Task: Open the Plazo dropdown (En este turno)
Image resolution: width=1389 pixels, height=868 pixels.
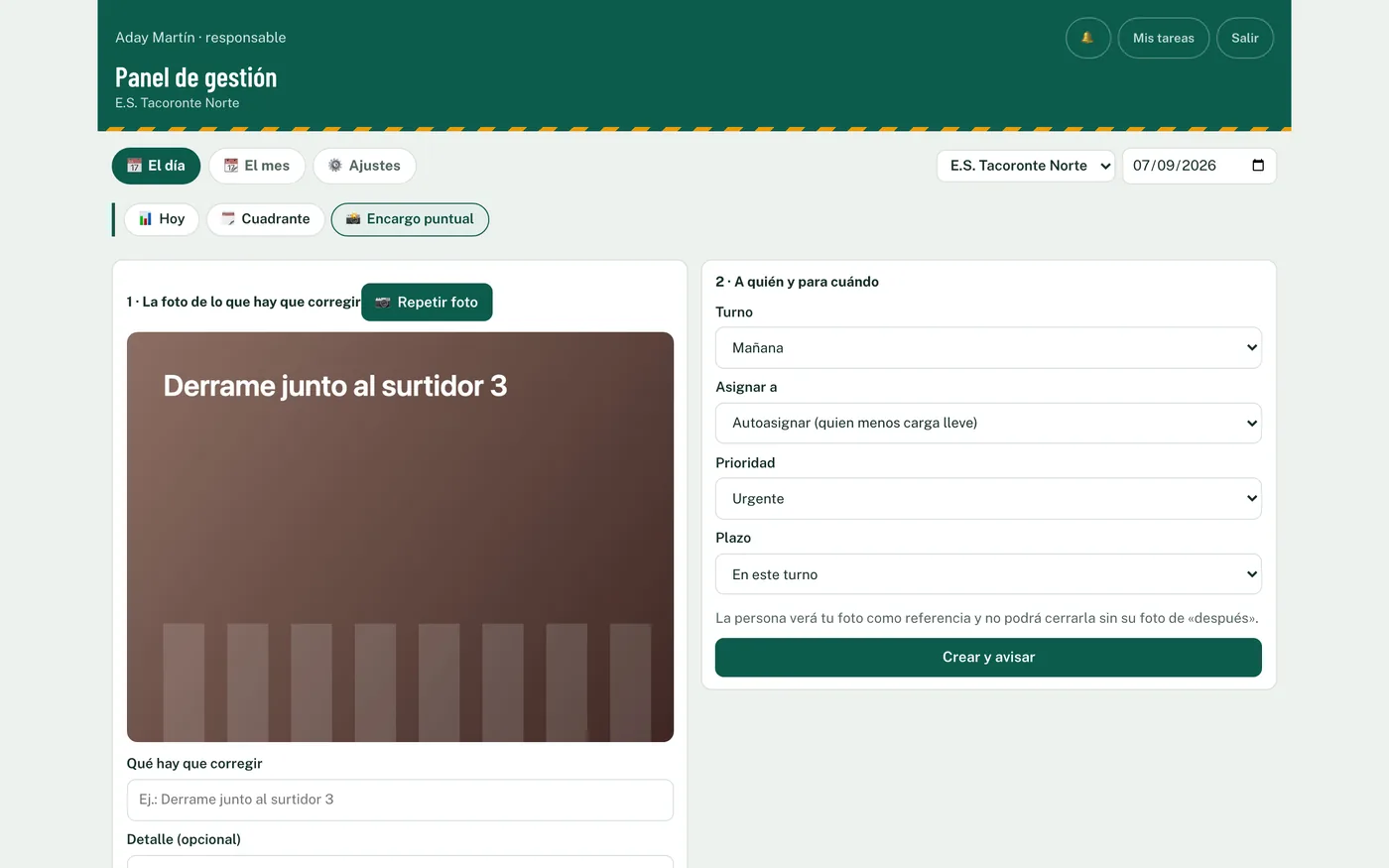Action: 988,574
